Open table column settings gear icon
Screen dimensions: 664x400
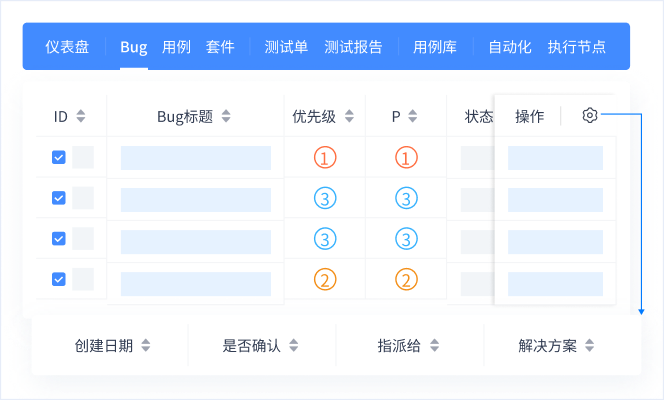click(589, 115)
